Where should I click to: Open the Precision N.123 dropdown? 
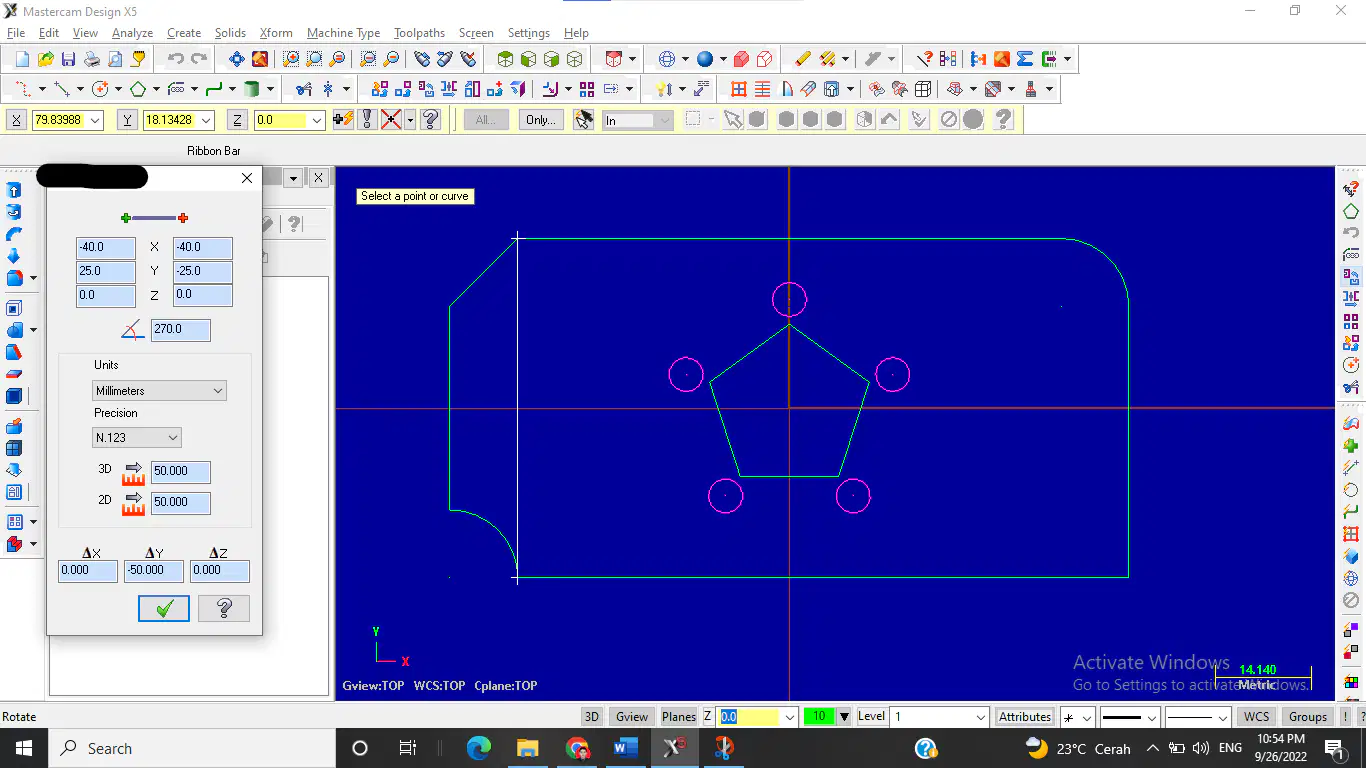(137, 437)
